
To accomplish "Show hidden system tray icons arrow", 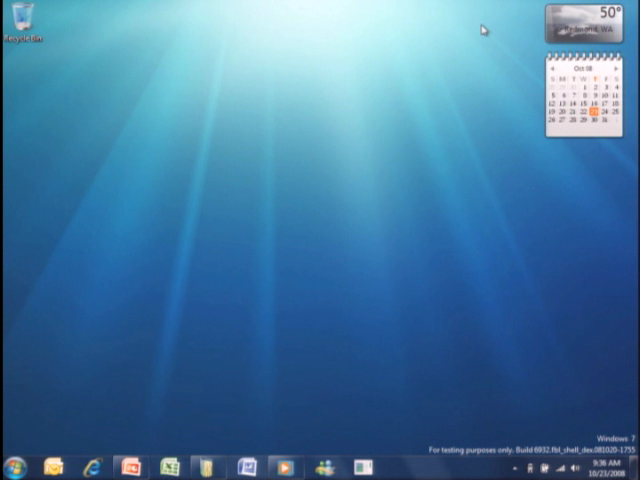I will pyautogui.click(x=516, y=468).
